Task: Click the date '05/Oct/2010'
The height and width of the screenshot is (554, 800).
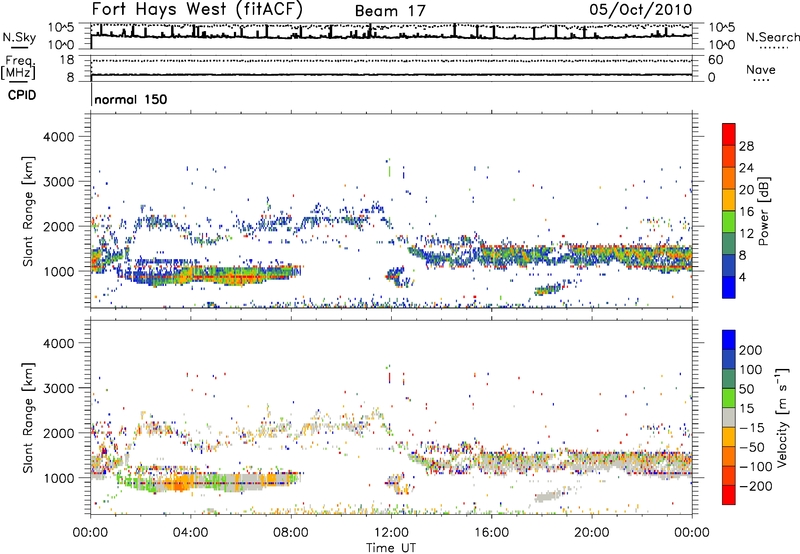Action: pyautogui.click(x=641, y=10)
